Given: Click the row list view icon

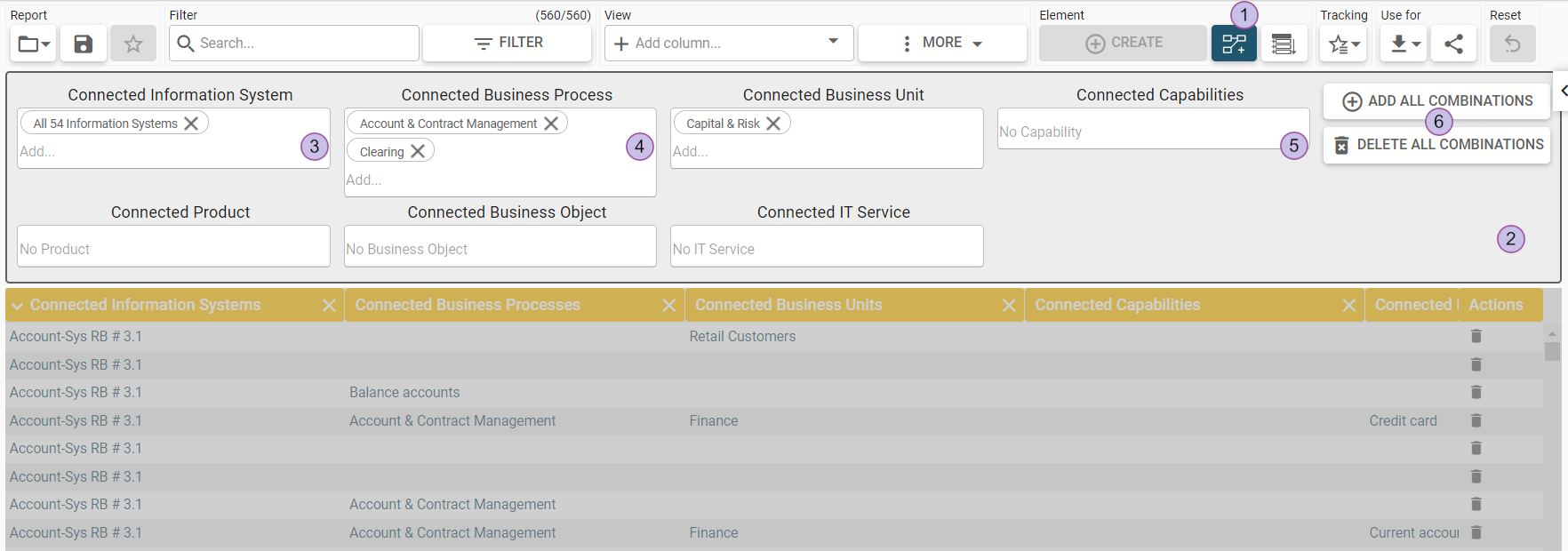Looking at the screenshot, I should coord(1284,44).
